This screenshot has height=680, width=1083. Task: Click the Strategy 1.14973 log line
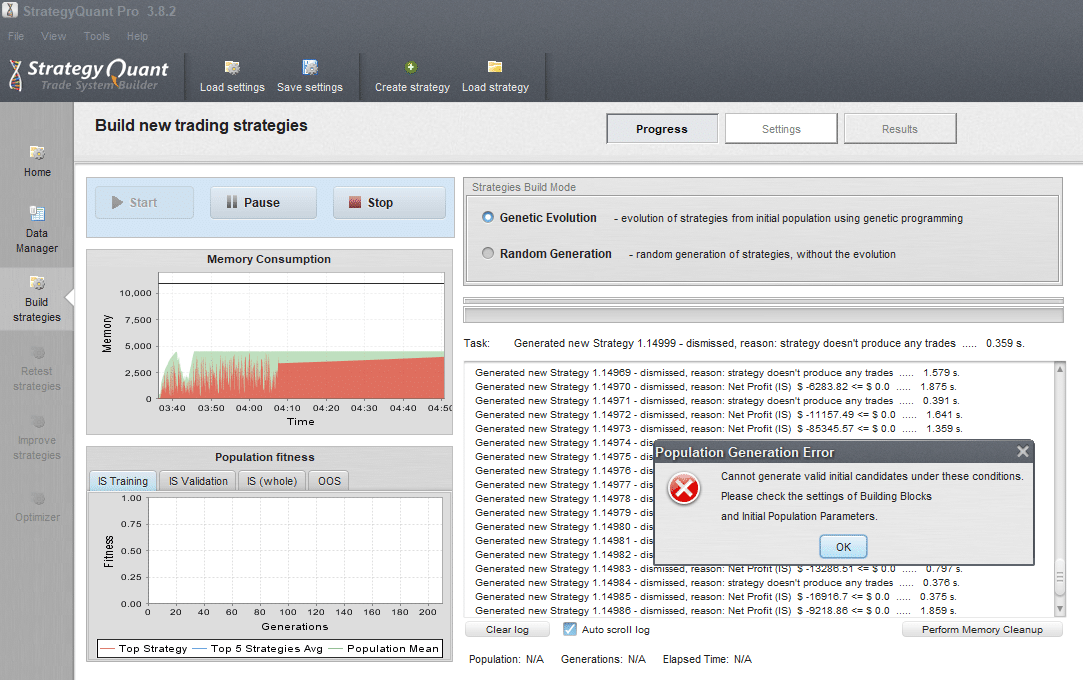click(x=718, y=429)
